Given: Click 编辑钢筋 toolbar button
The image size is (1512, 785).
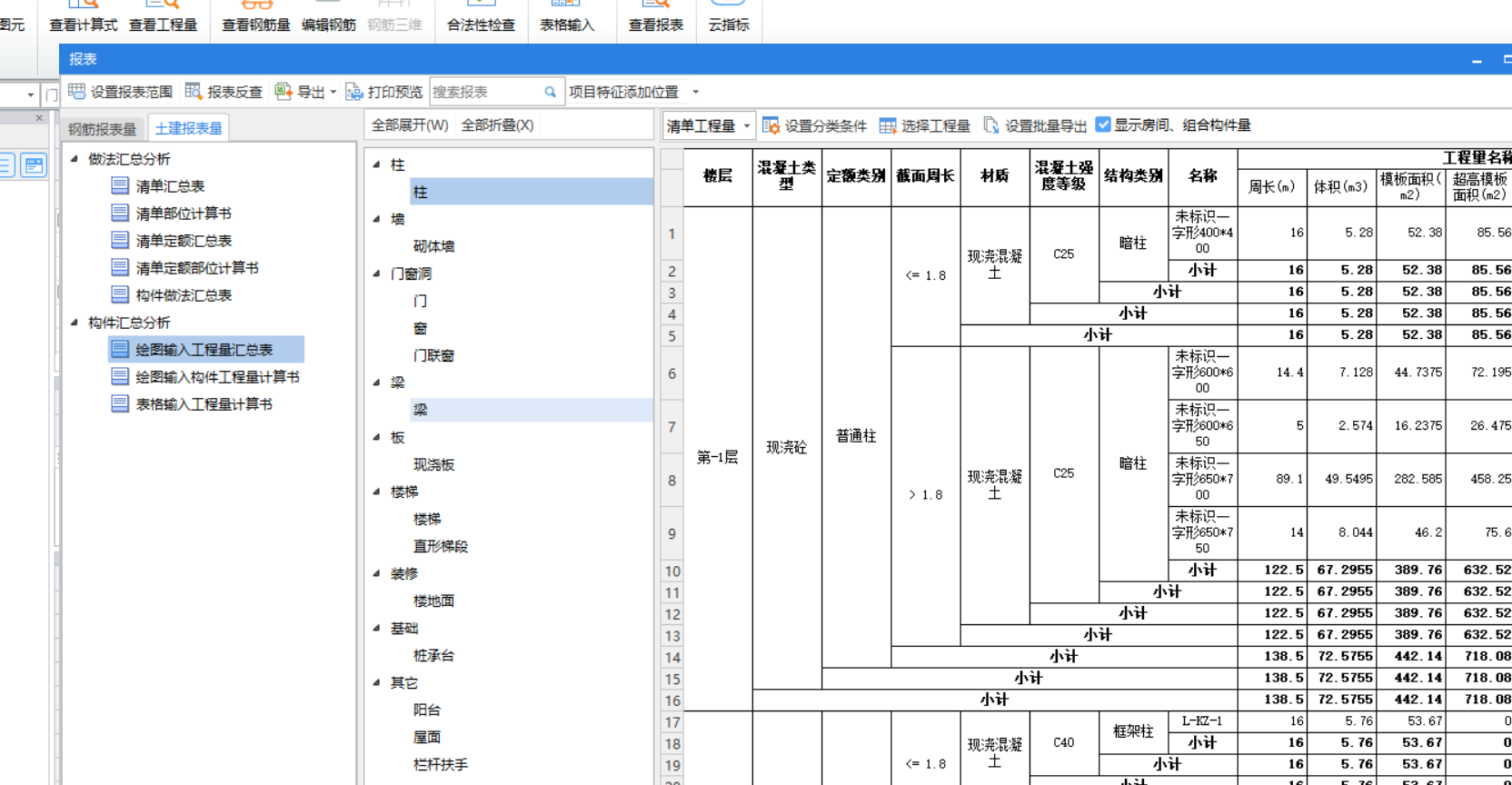Looking at the screenshot, I should (329, 17).
